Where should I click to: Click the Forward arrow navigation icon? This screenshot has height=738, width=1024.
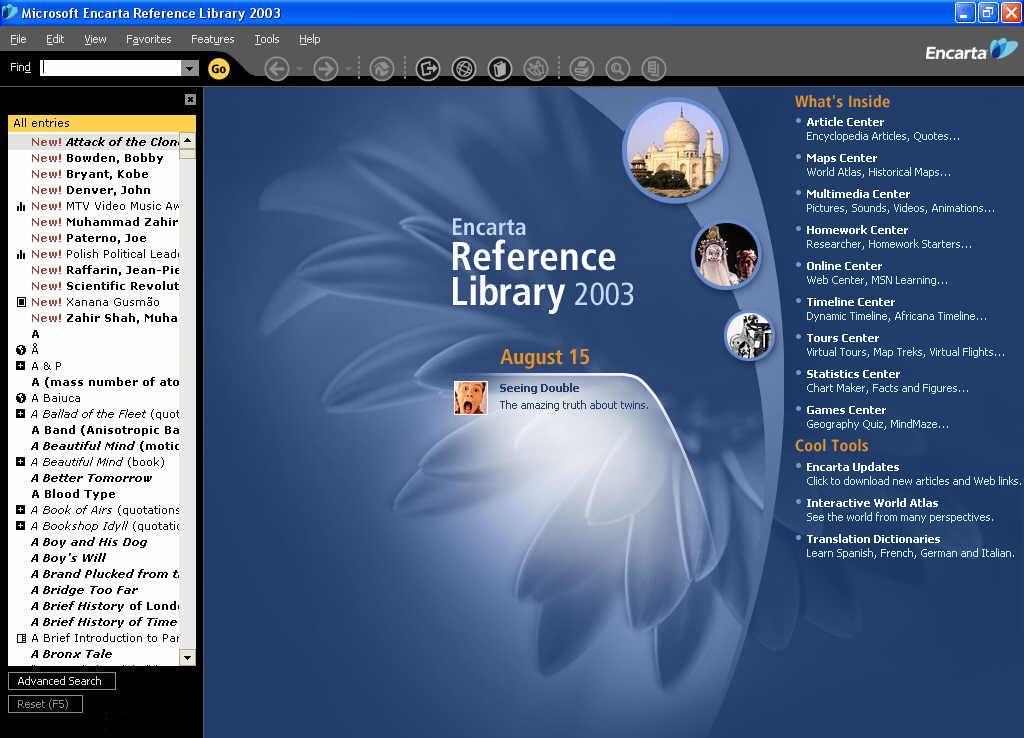325,68
